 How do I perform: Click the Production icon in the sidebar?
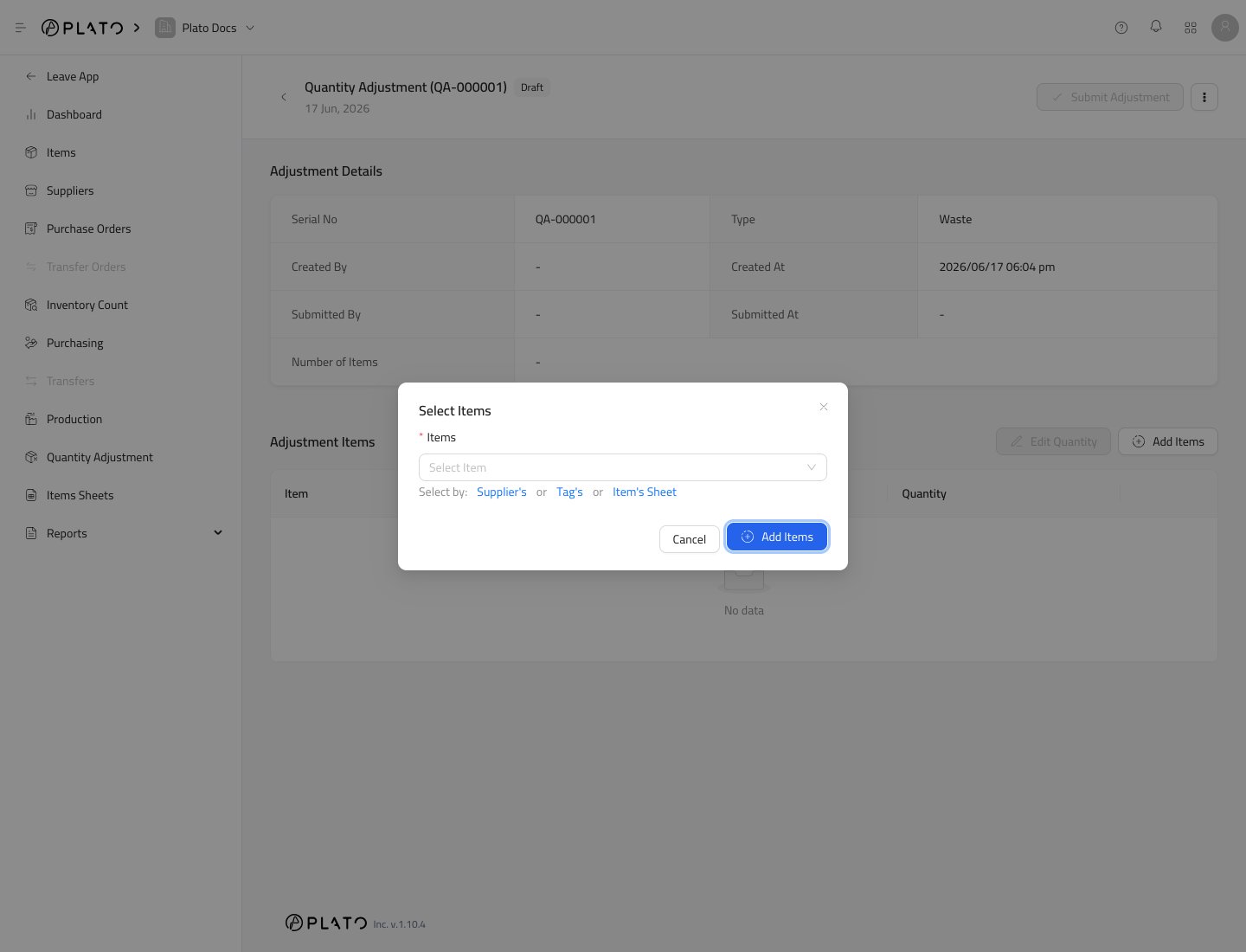(31, 419)
